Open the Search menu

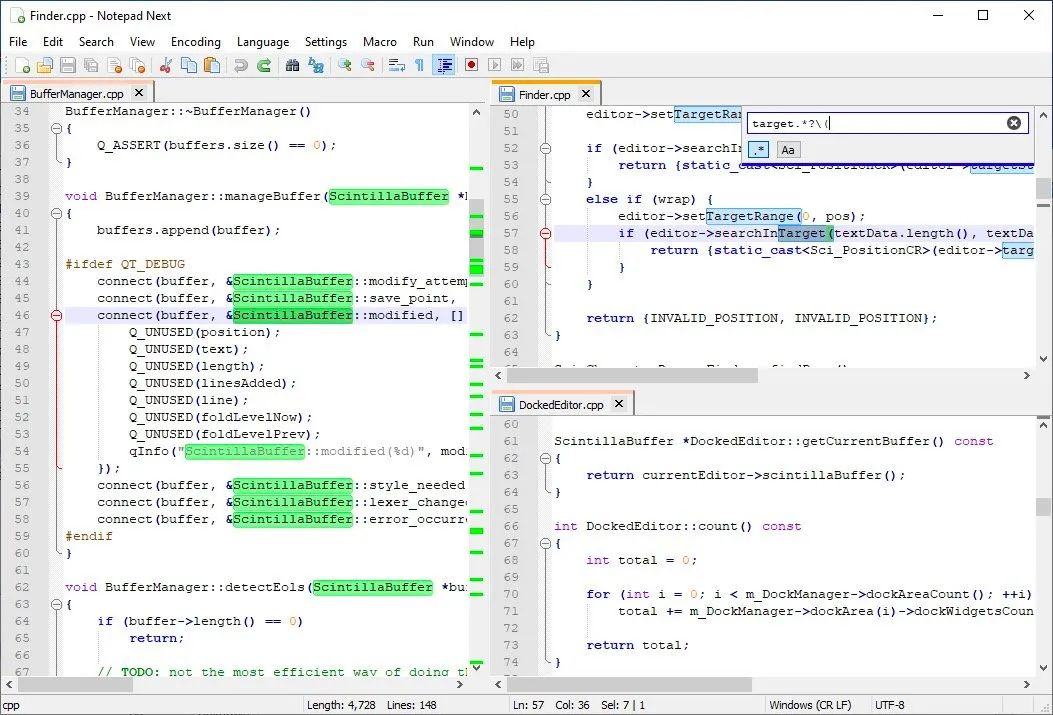(x=96, y=42)
